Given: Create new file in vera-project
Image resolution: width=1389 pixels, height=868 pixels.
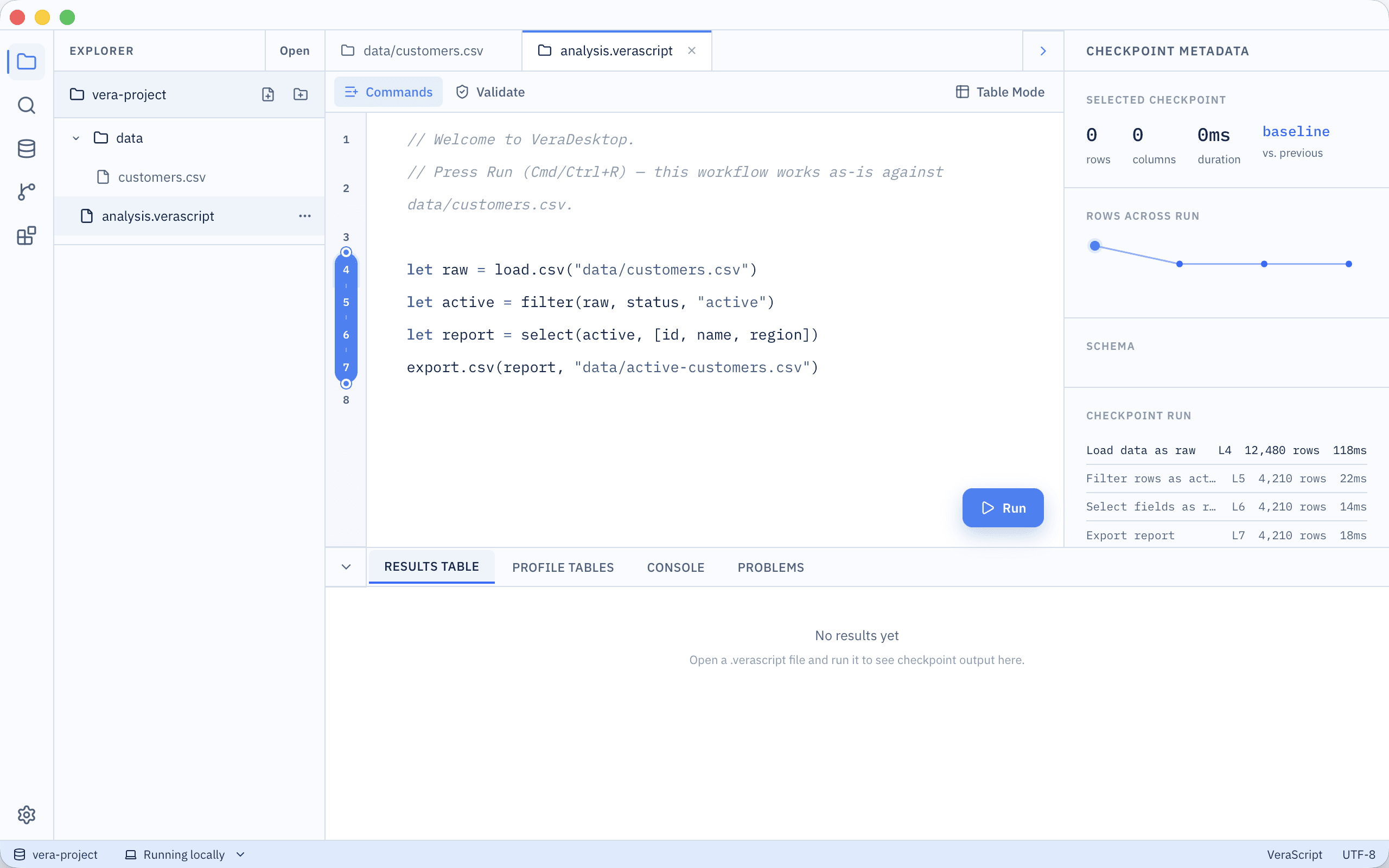Looking at the screenshot, I should (x=268, y=94).
